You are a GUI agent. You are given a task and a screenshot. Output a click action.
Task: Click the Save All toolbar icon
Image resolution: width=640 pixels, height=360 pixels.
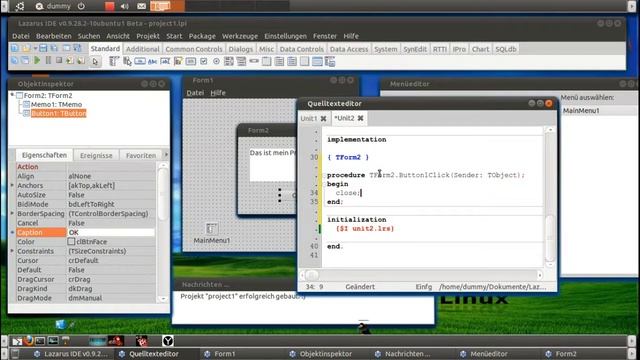(x=54, y=48)
